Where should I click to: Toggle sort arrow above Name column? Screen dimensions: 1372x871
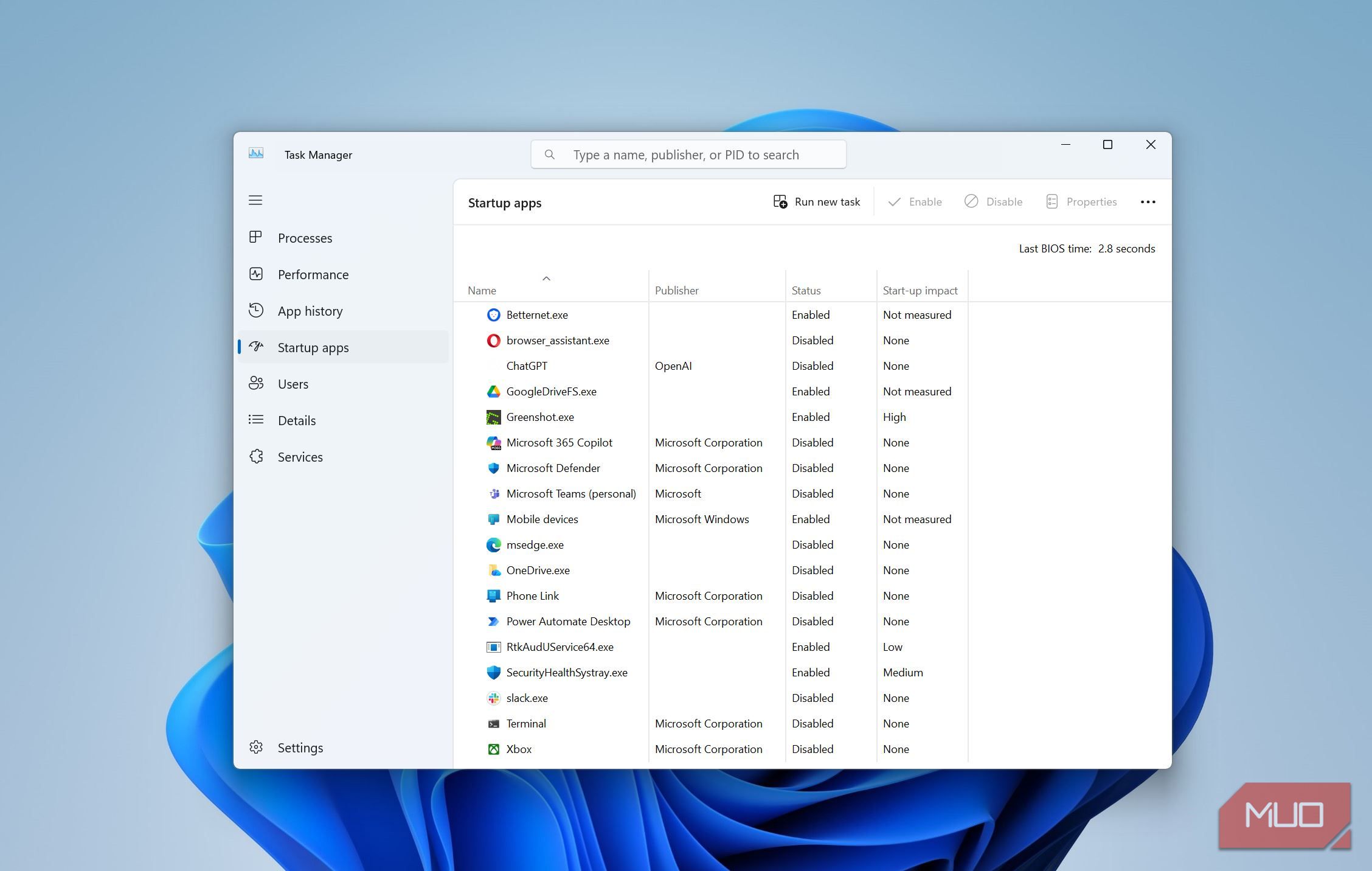(546, 279)
